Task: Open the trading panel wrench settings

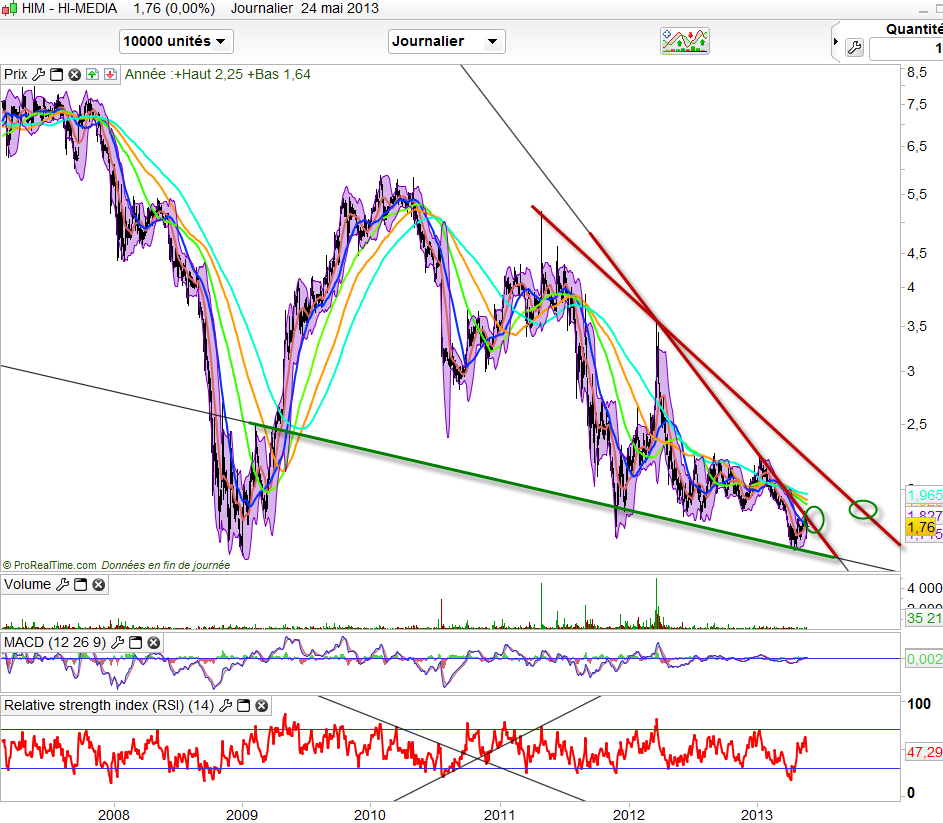Action: click(x=854, y=47)
